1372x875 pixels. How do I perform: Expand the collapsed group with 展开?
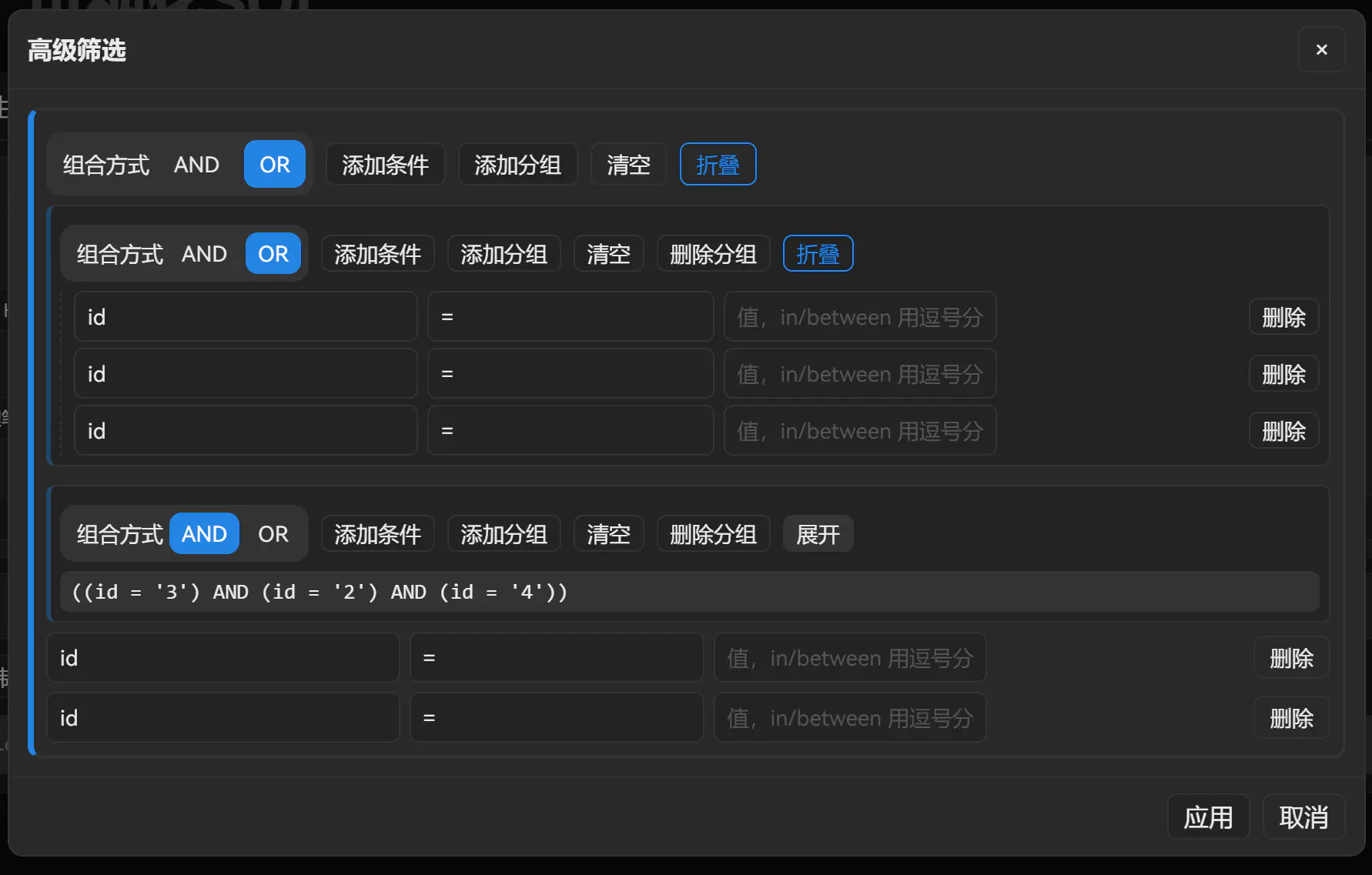click(818, 534)
